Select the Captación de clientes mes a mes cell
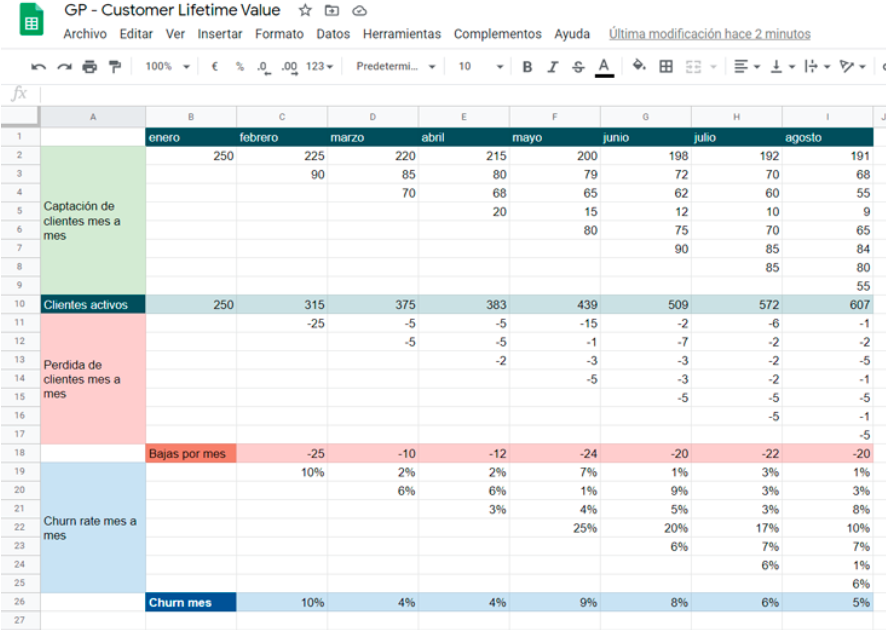This screenshot has width=886, height=630. coord(93,220)
